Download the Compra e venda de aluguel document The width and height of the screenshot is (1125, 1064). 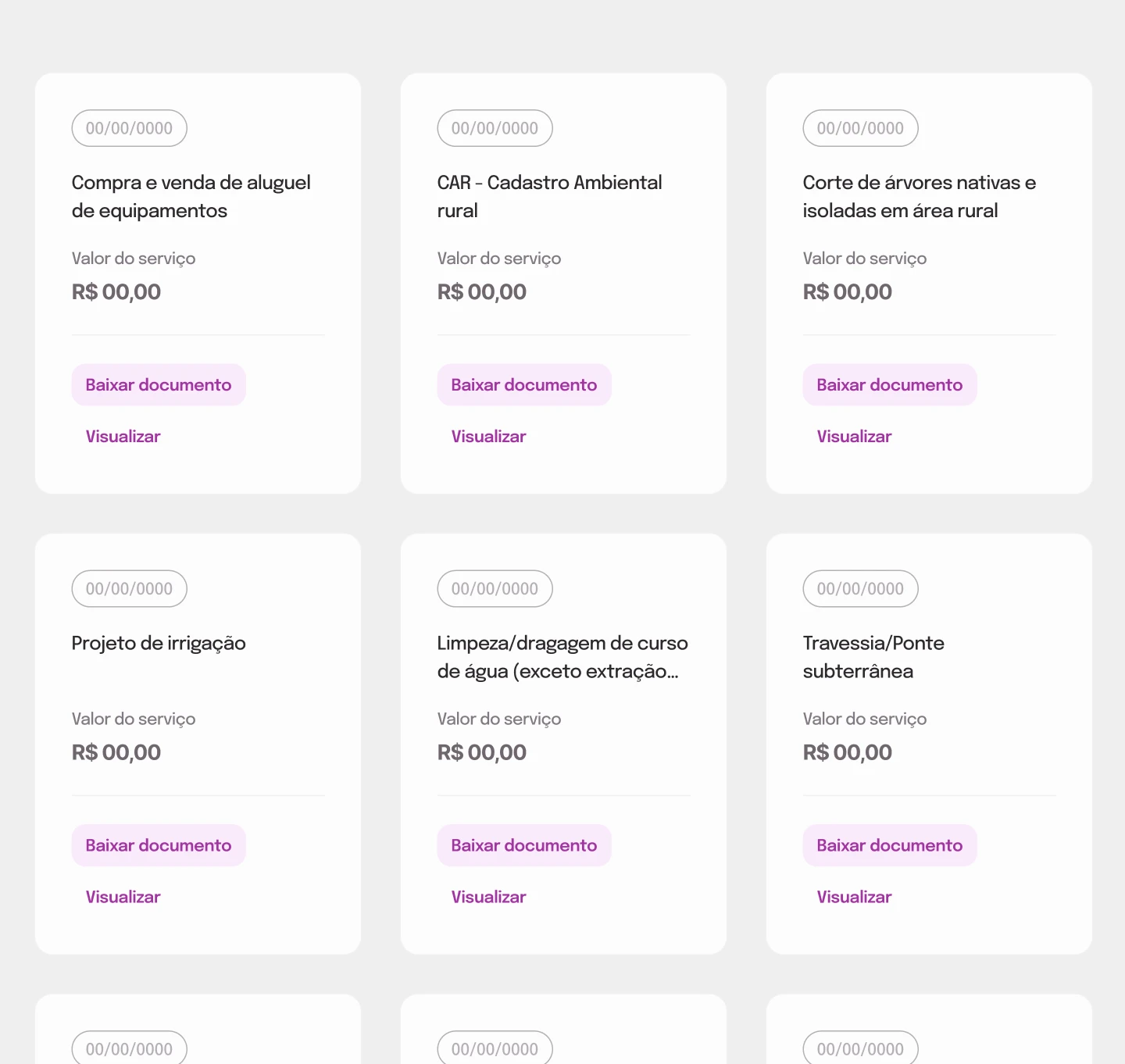coord(159,384)
